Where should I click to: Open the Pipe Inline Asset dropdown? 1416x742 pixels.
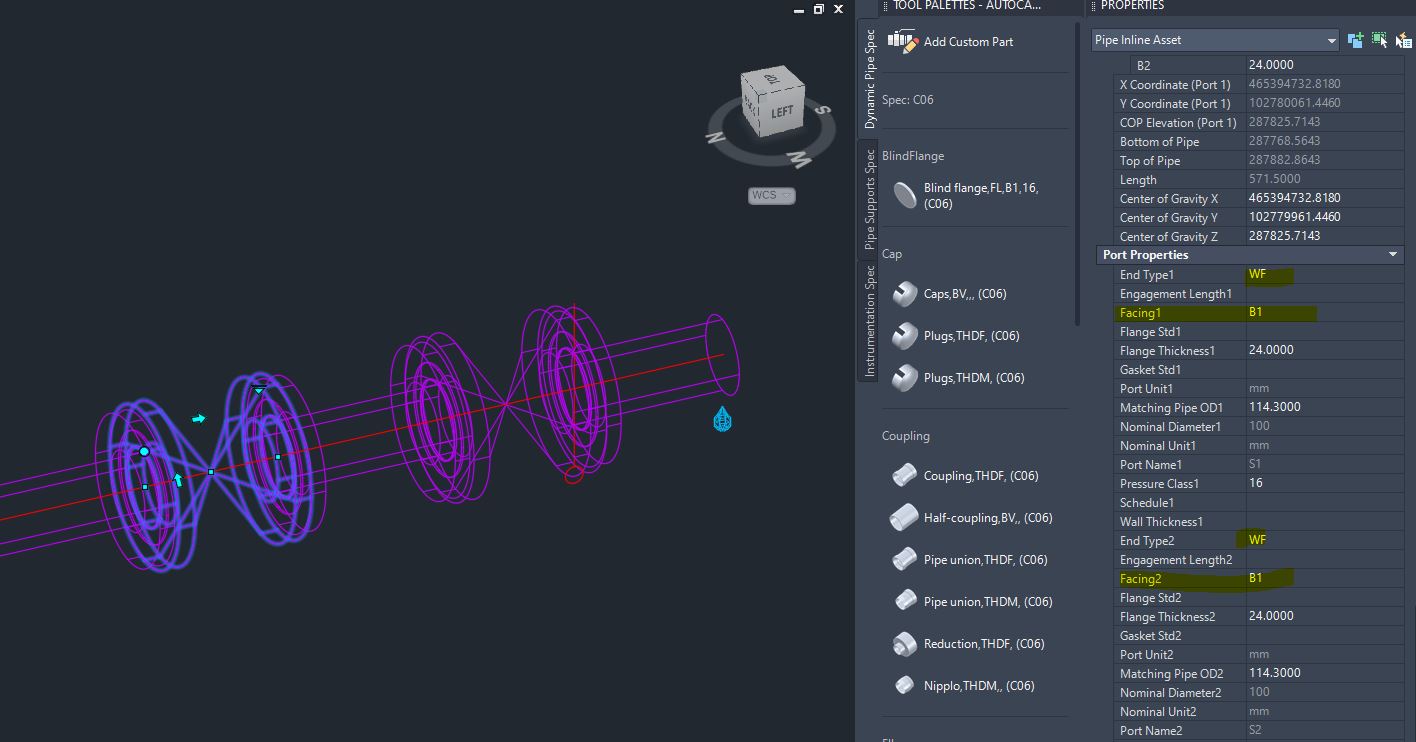tap(1331, 39)
